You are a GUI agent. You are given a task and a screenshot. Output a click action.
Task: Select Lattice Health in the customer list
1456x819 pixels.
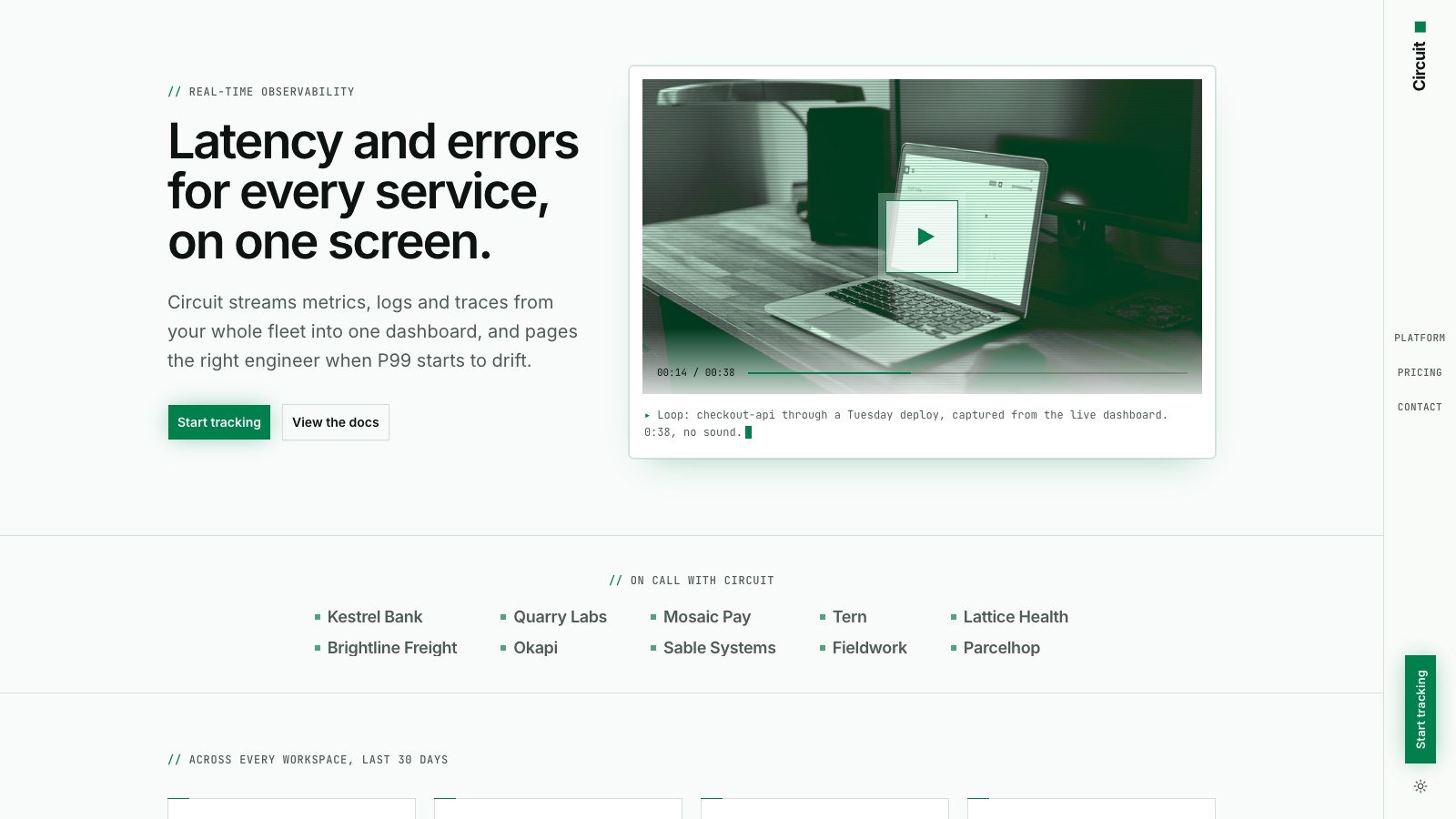point(1009,617)
